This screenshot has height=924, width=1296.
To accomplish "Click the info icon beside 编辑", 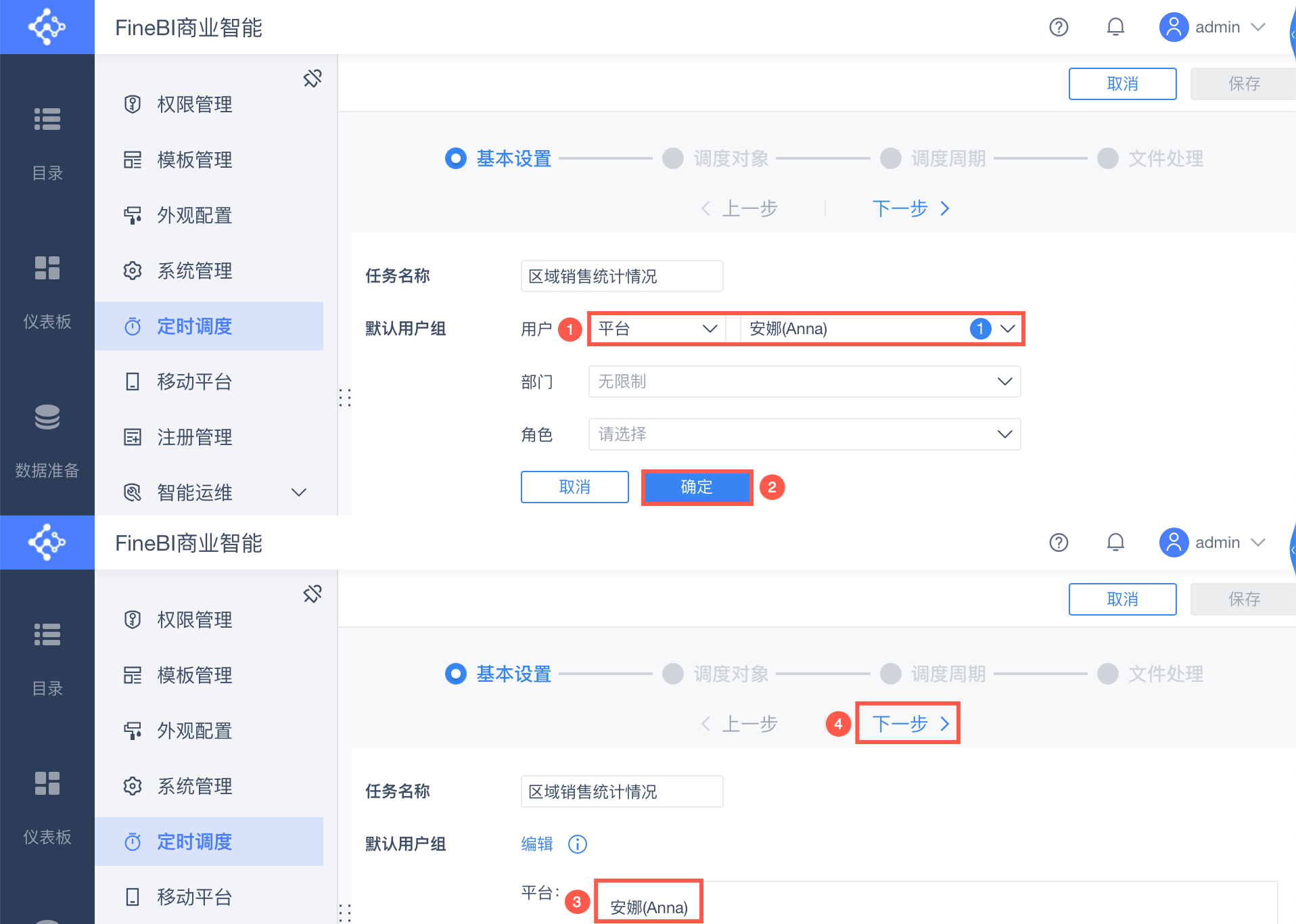I will [578, 844].
